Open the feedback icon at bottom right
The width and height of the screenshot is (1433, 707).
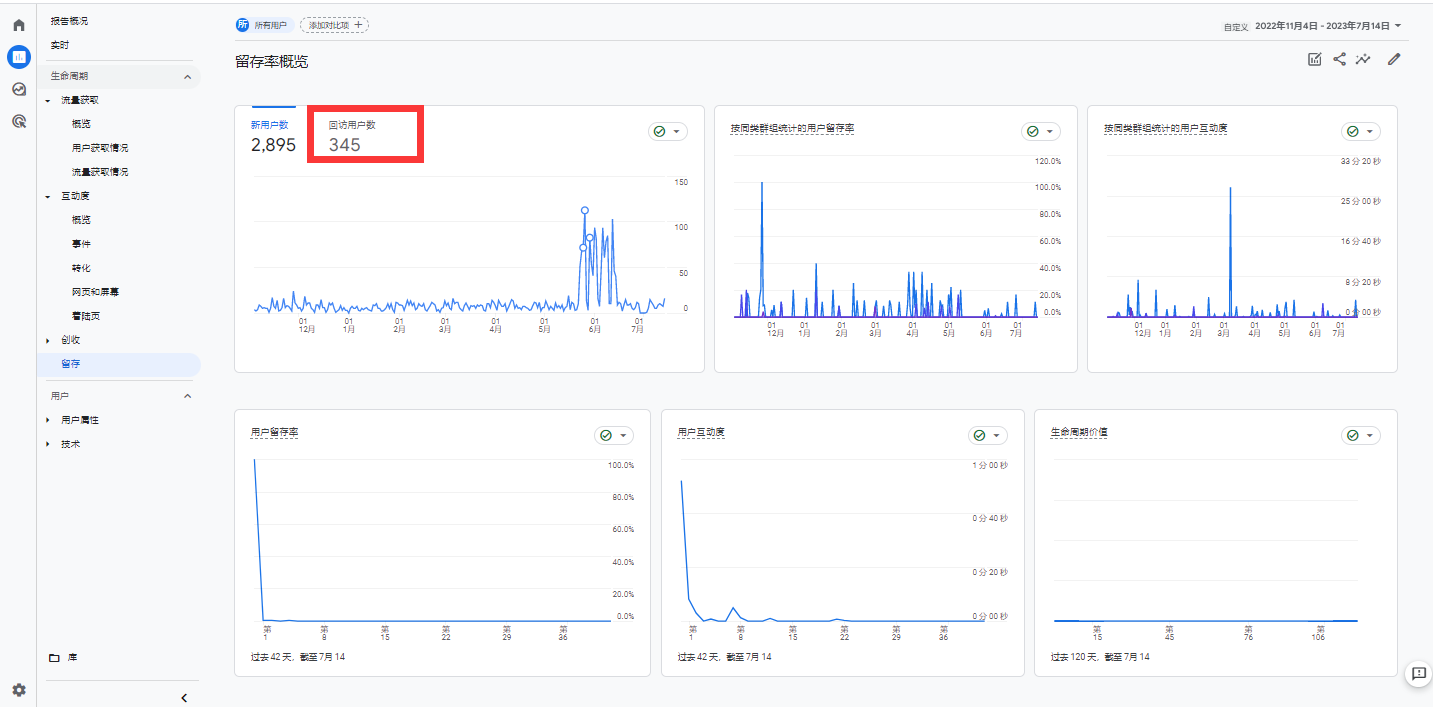(x=1418, y=674)
